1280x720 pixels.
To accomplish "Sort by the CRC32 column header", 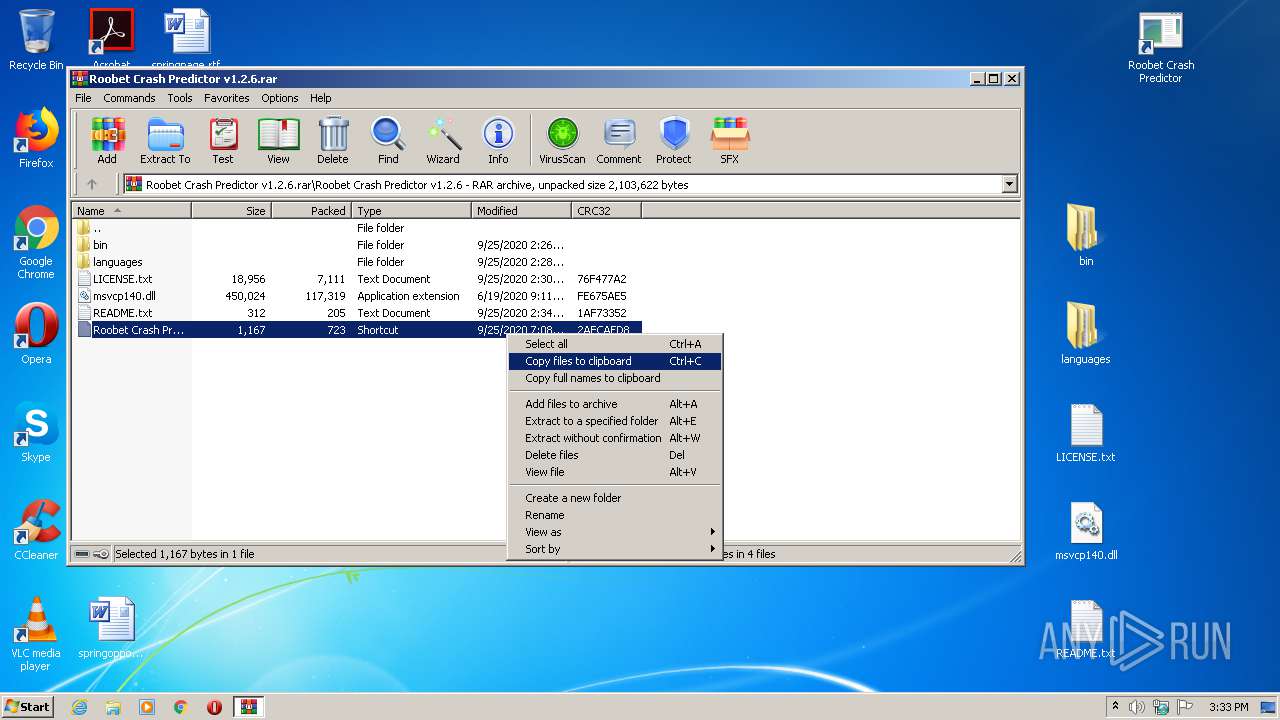I will click(606, 211).
